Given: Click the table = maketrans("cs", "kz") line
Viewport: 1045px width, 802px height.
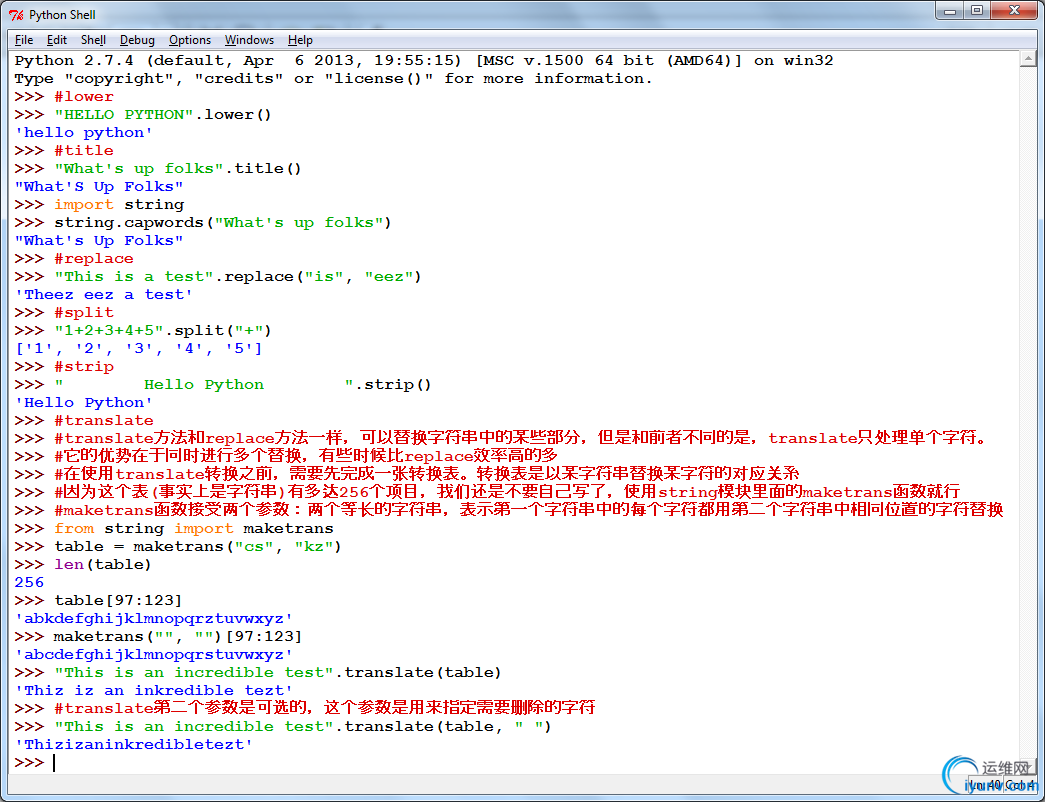Looking at the screenshot, I should 179,547.
